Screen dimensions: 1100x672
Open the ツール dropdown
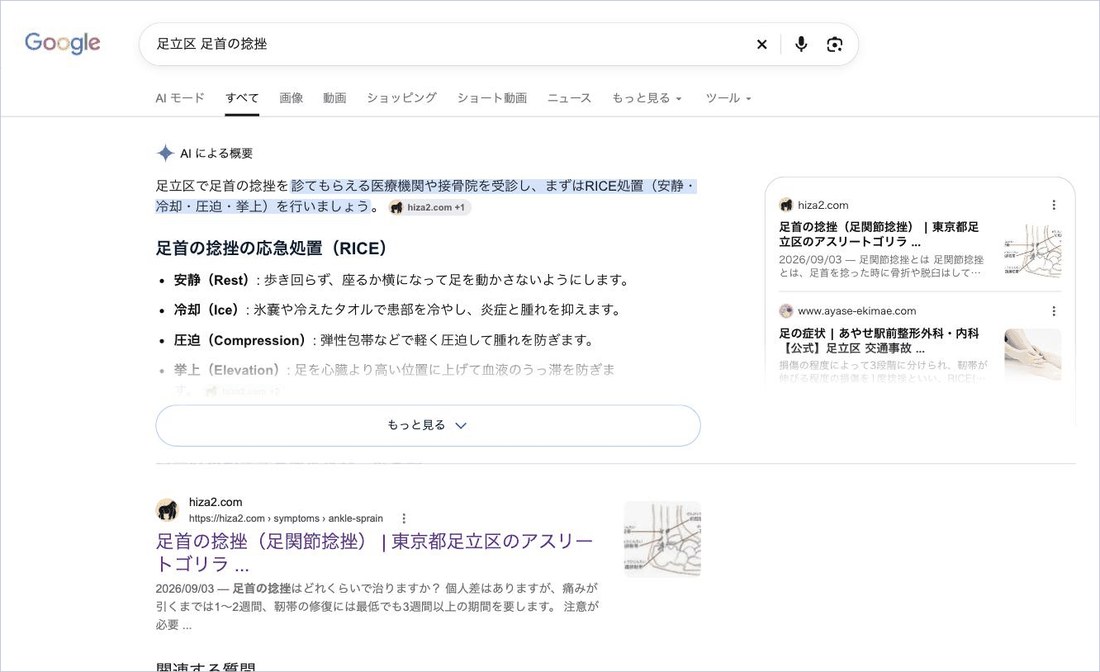pyautogui.click(x=728, y=98)
